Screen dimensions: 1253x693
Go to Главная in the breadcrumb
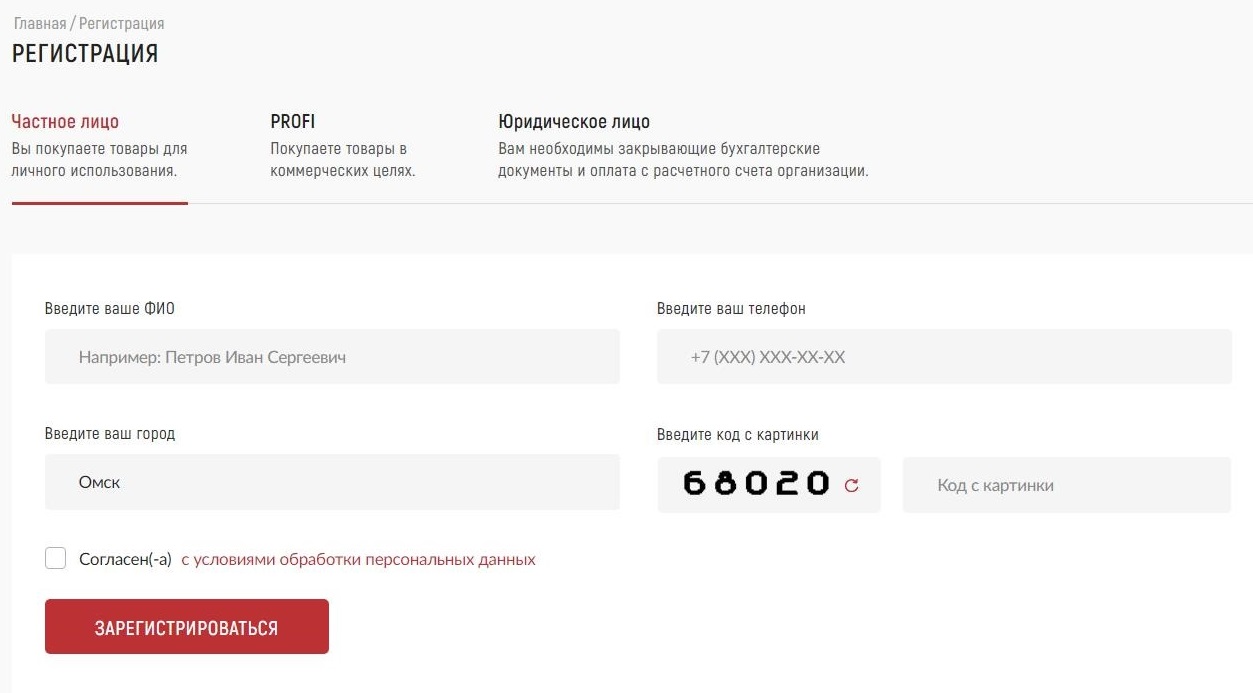pyautogui.click(x=39, y=23)
